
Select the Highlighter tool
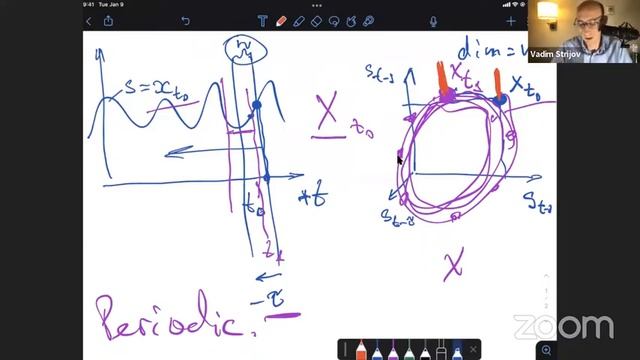299,21
